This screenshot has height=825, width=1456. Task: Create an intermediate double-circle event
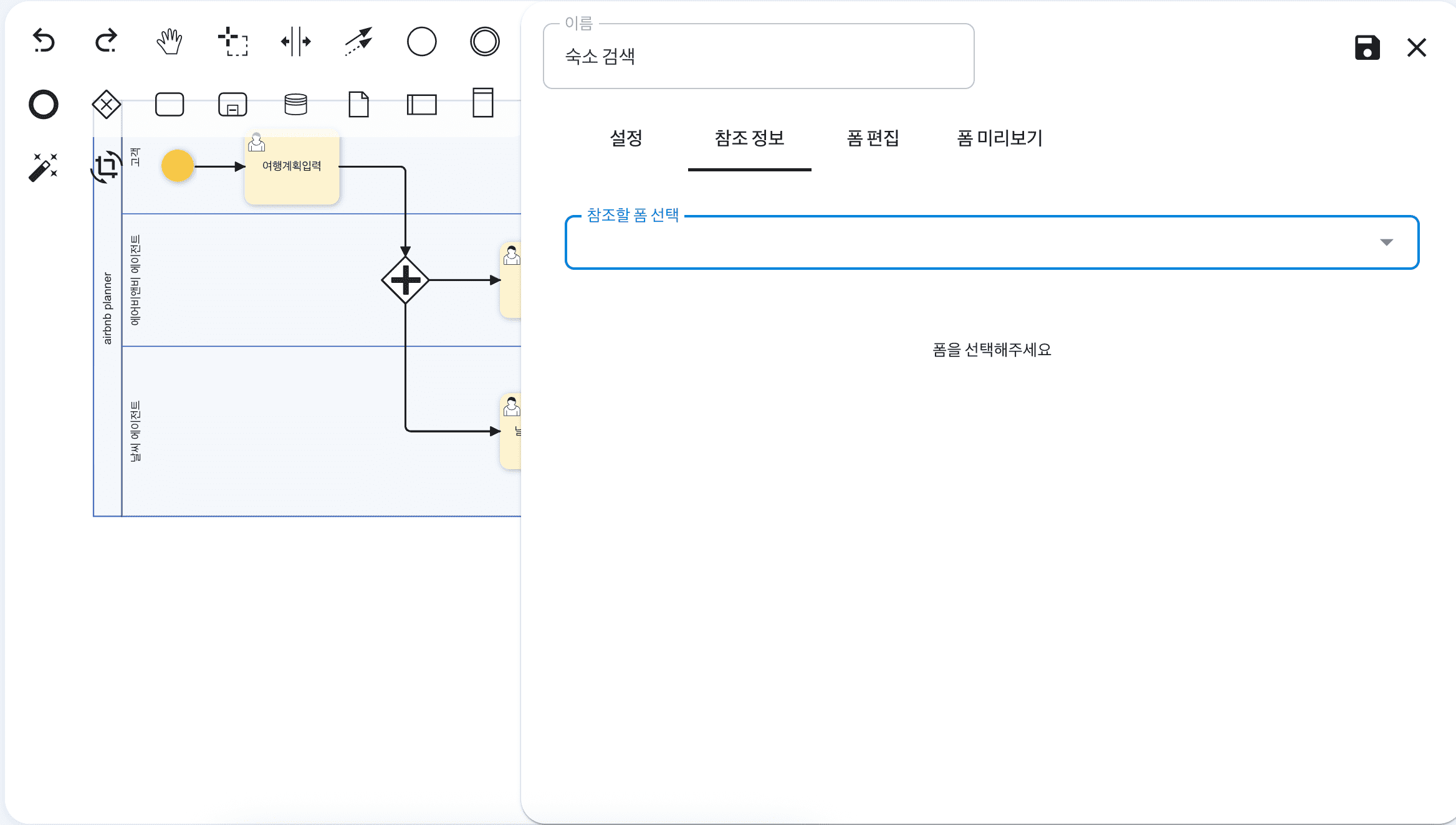[484, 42]
